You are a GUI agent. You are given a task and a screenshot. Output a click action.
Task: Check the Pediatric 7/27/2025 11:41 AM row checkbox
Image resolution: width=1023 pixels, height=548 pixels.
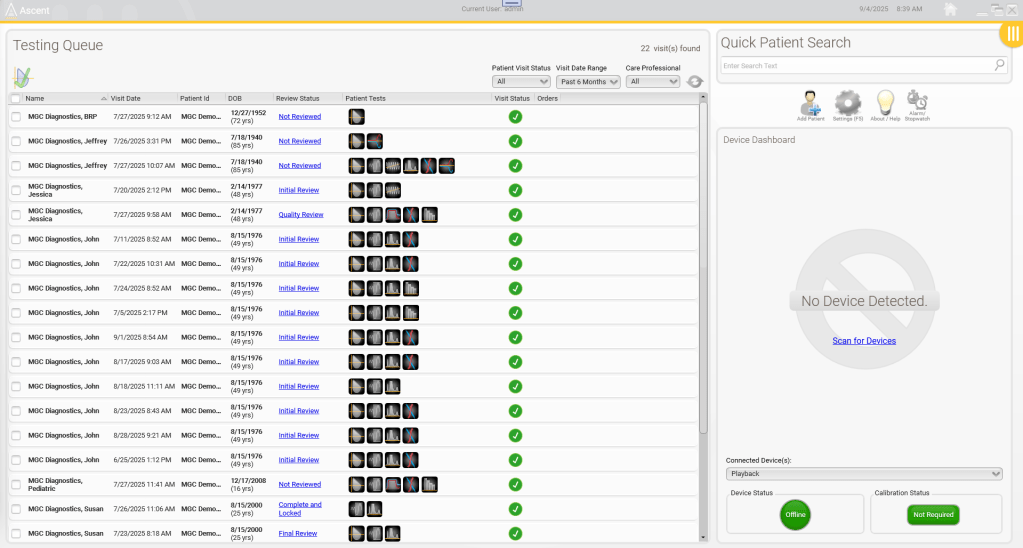point(16,485)
